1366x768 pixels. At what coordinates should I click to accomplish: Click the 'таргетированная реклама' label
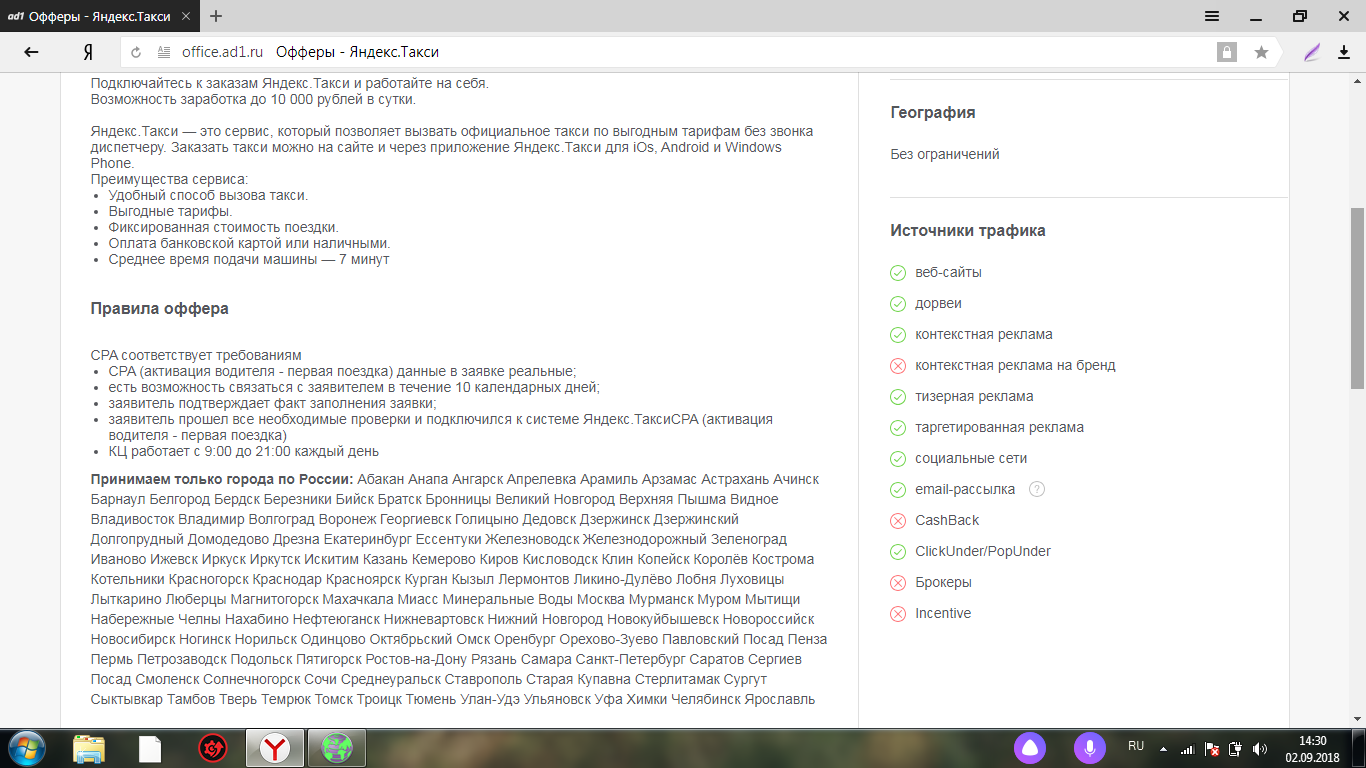click(x=999, y=428)
